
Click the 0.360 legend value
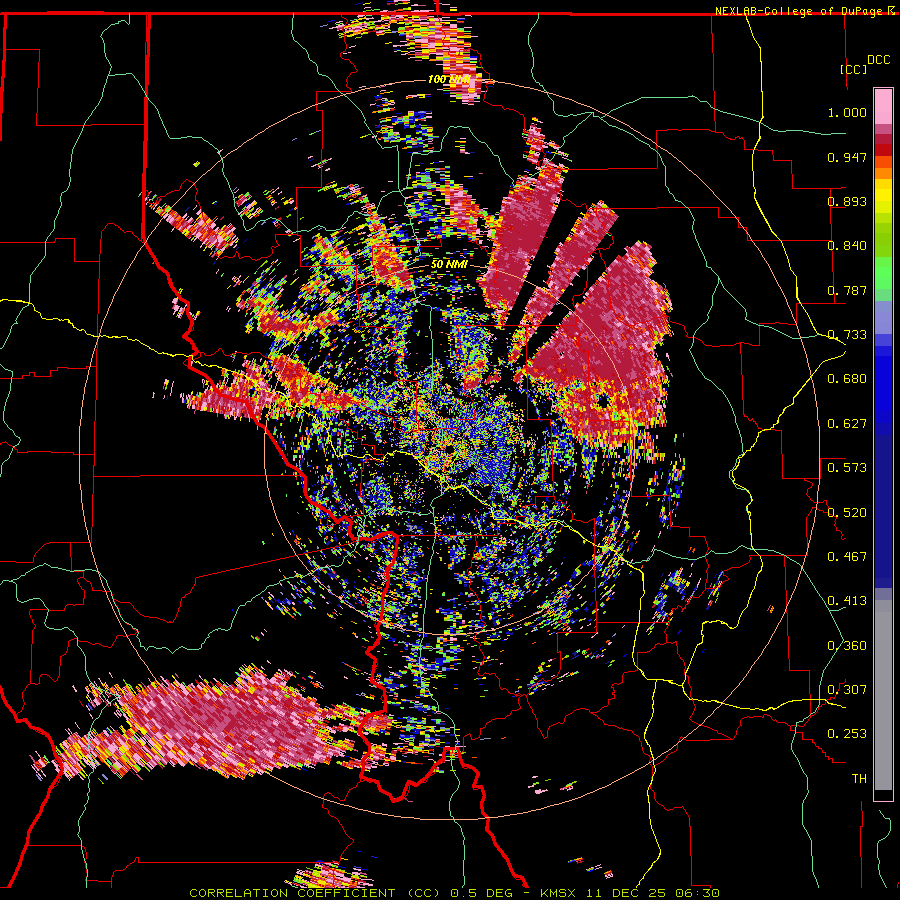(847, 646)
